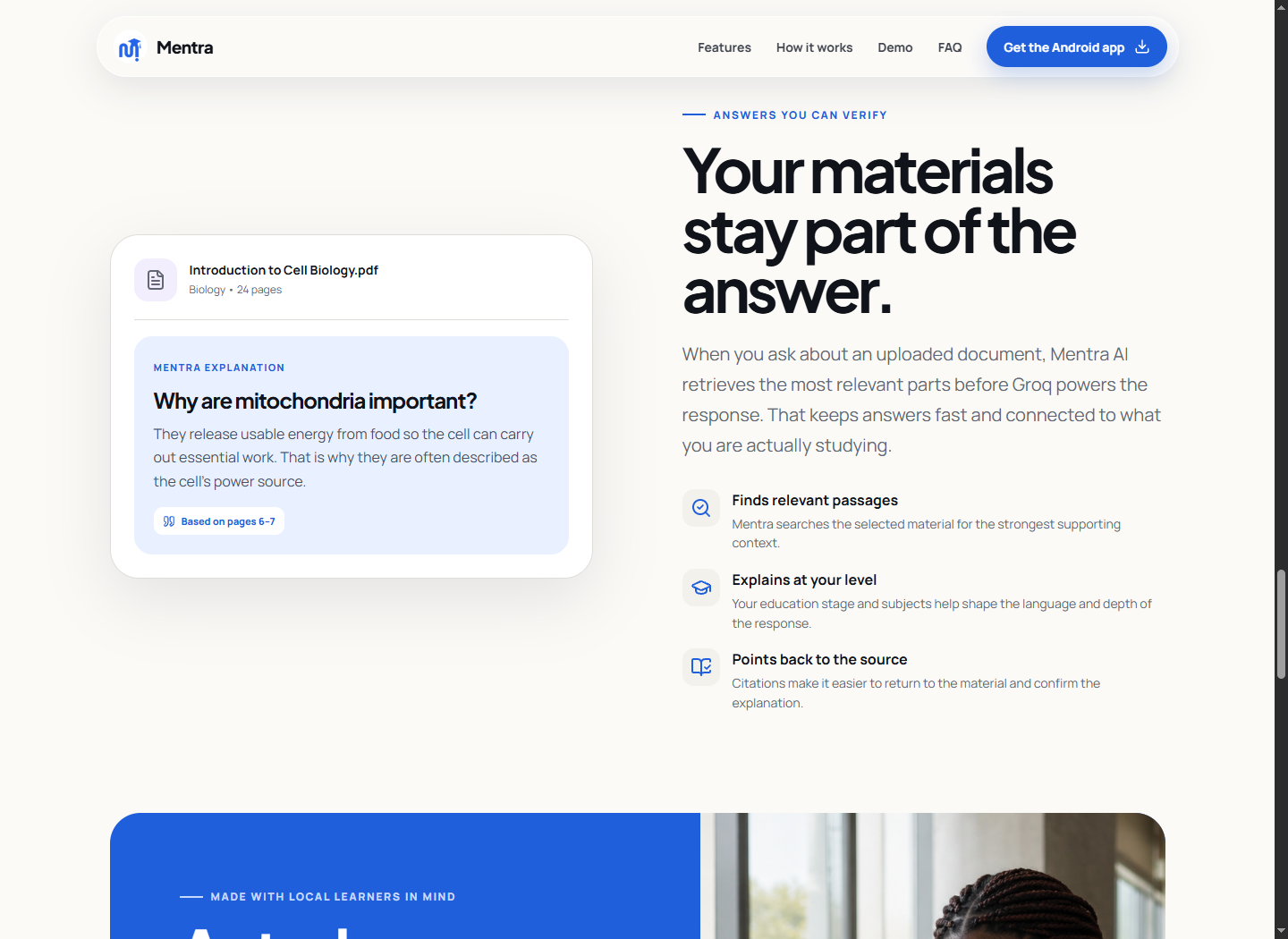The height and width of the screenshot is (939, 1288).
Task: Click the PDF document file icon
Action: 156,280
